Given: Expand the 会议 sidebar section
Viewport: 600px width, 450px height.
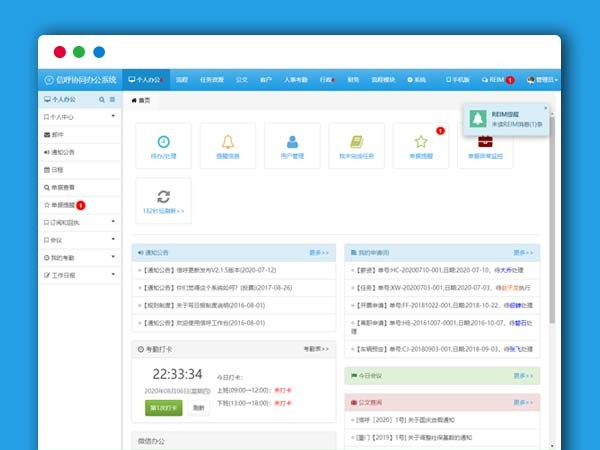Looking at the screenshot, I should click(x=80, y=240).
